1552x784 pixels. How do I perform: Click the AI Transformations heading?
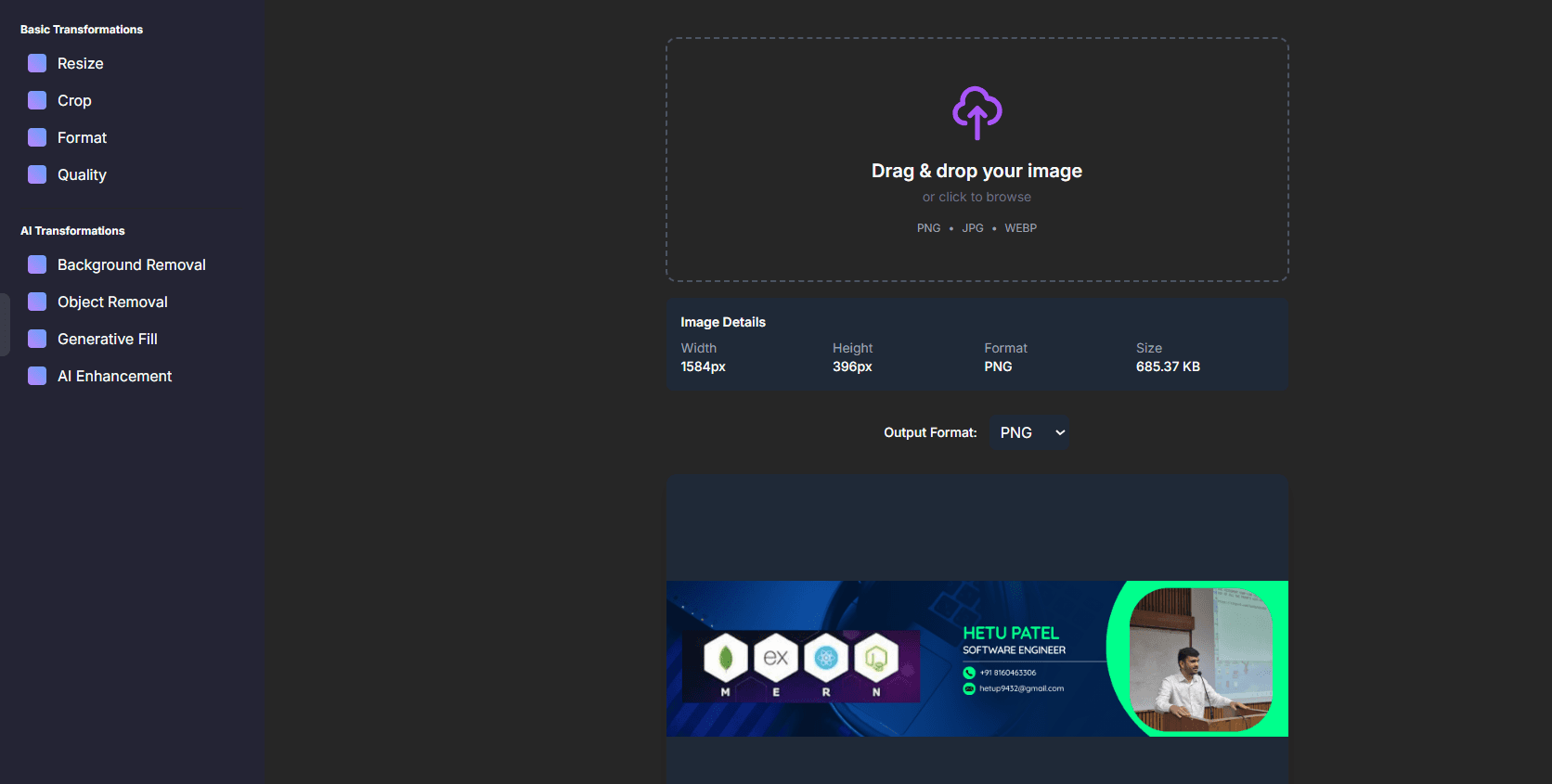[x=72, y=231]
